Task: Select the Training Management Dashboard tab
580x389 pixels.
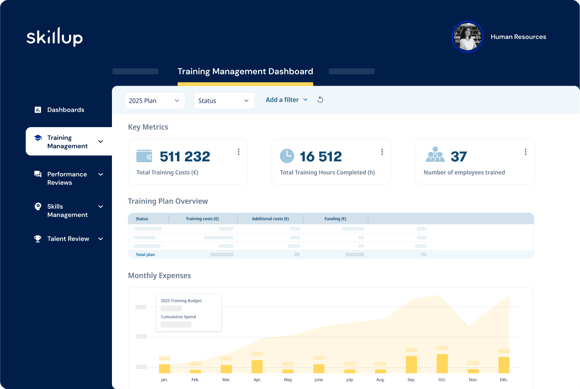Action: tap(245, 71)
